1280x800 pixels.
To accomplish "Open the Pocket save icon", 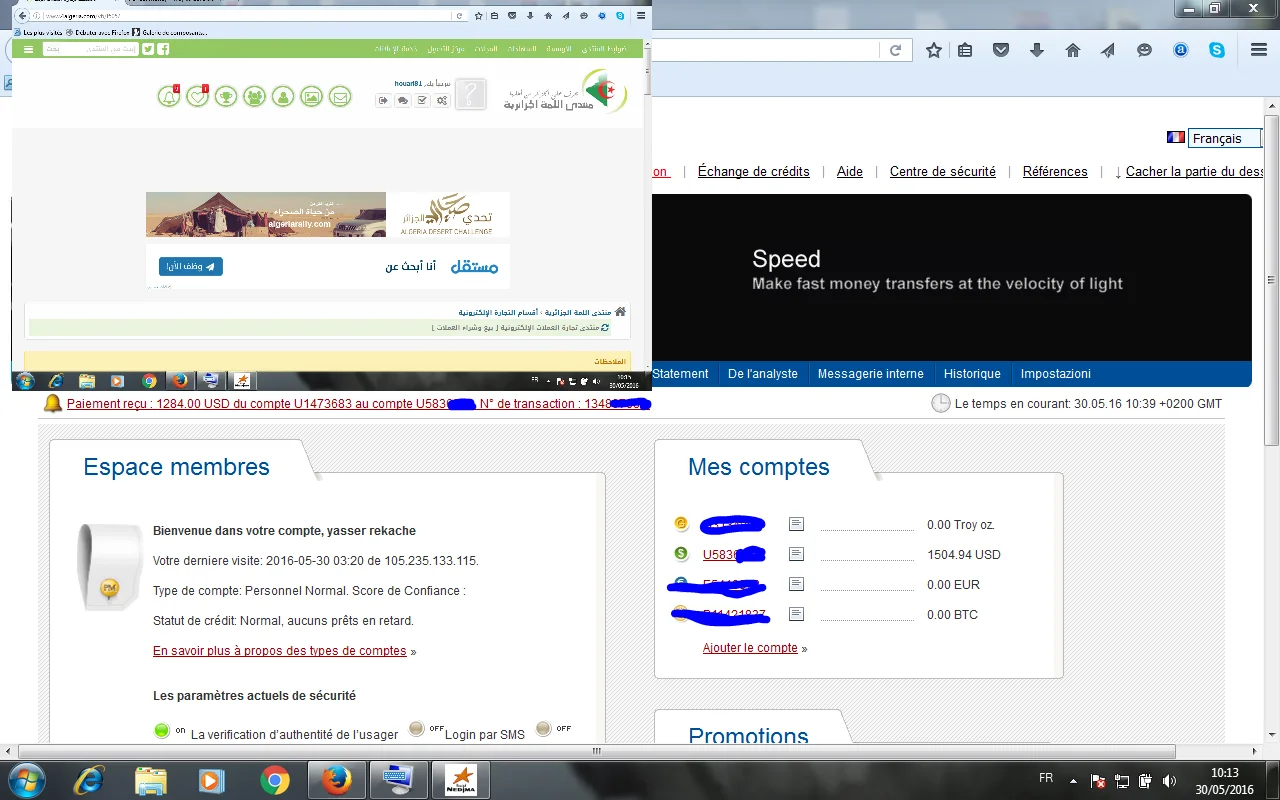I will click(x=1000, y=50).
